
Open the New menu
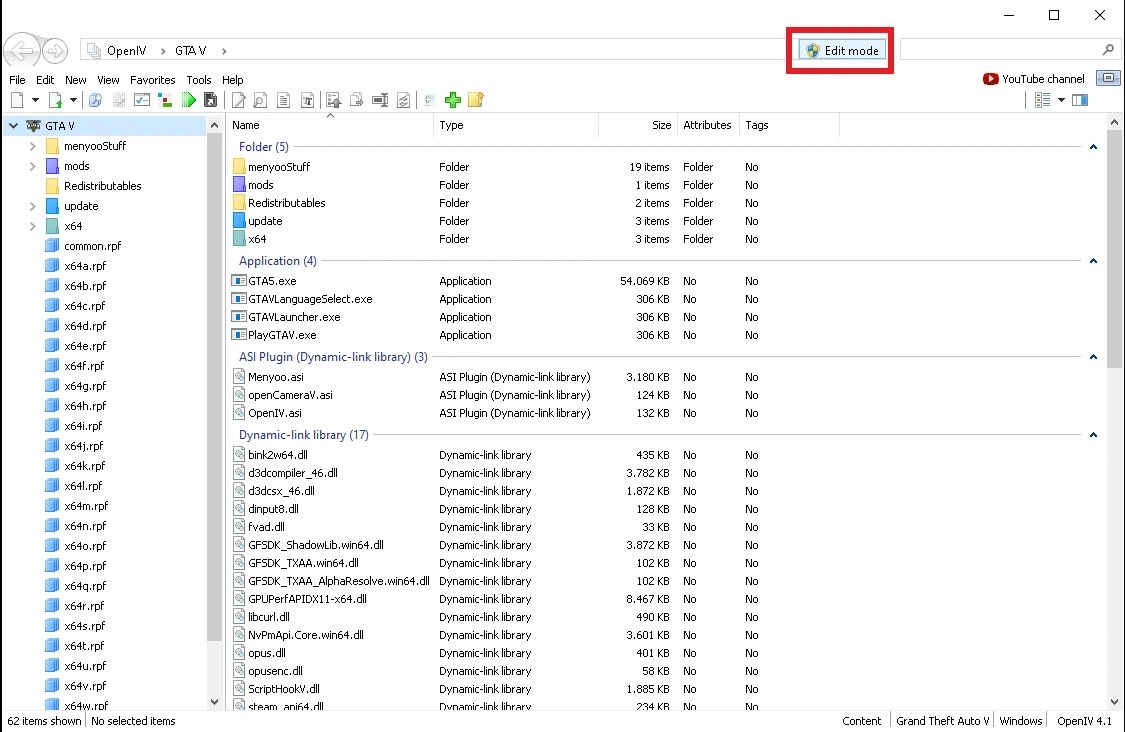[75, 80]
